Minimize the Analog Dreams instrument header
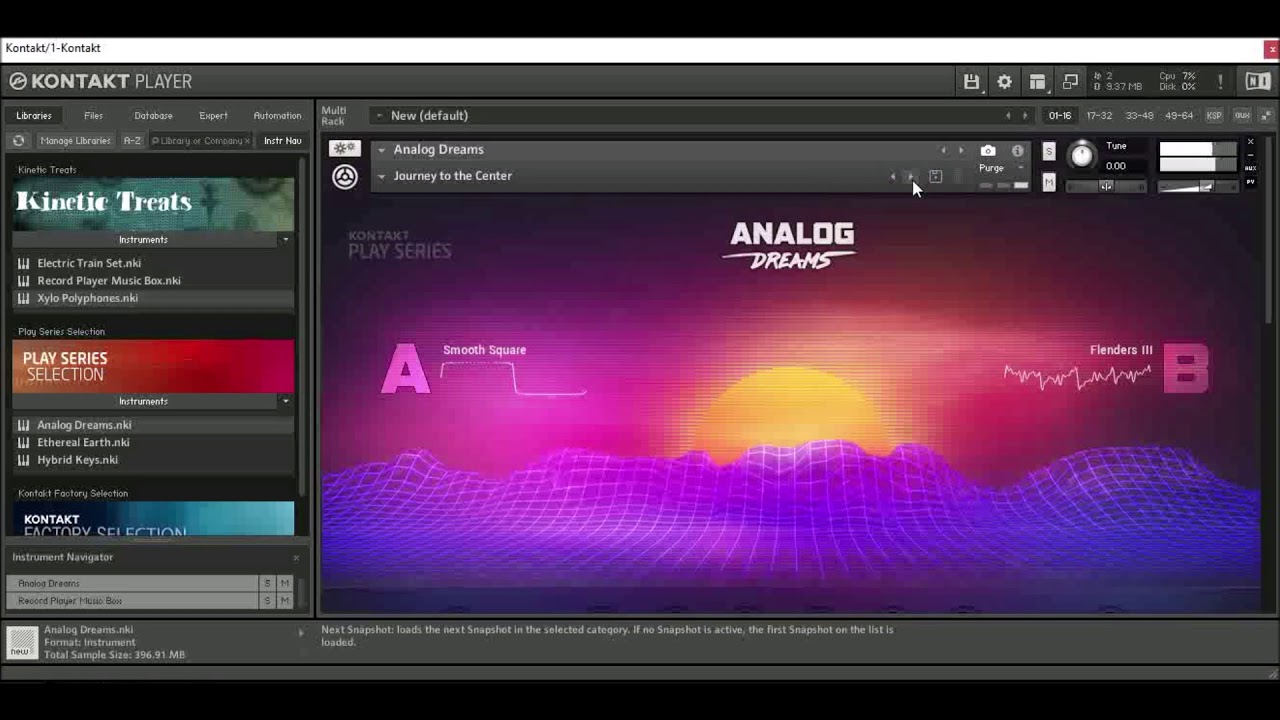 point(1250,155)
